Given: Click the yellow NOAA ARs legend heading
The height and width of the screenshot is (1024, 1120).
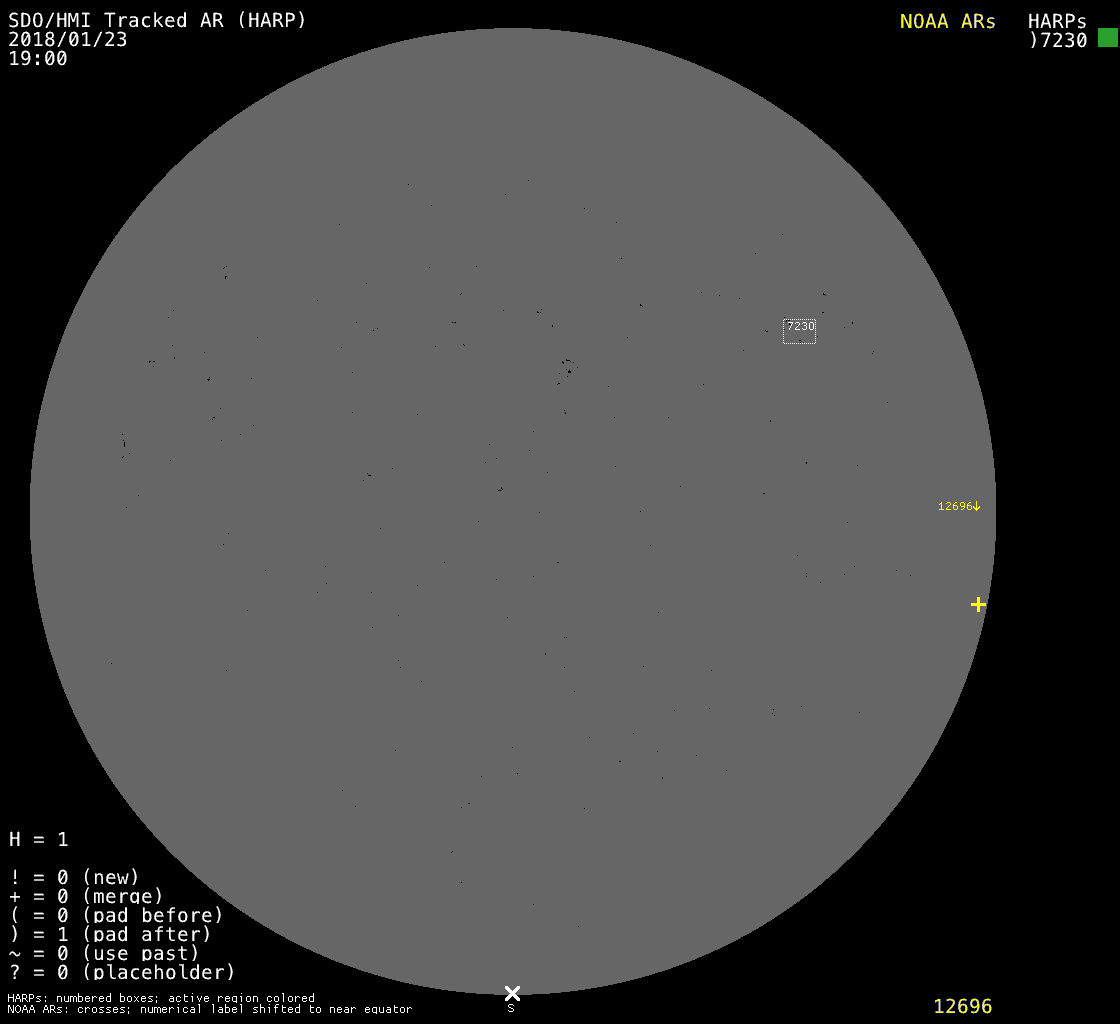Looking at the screenshot, I should pyautogui.click(x=947, y=21).
